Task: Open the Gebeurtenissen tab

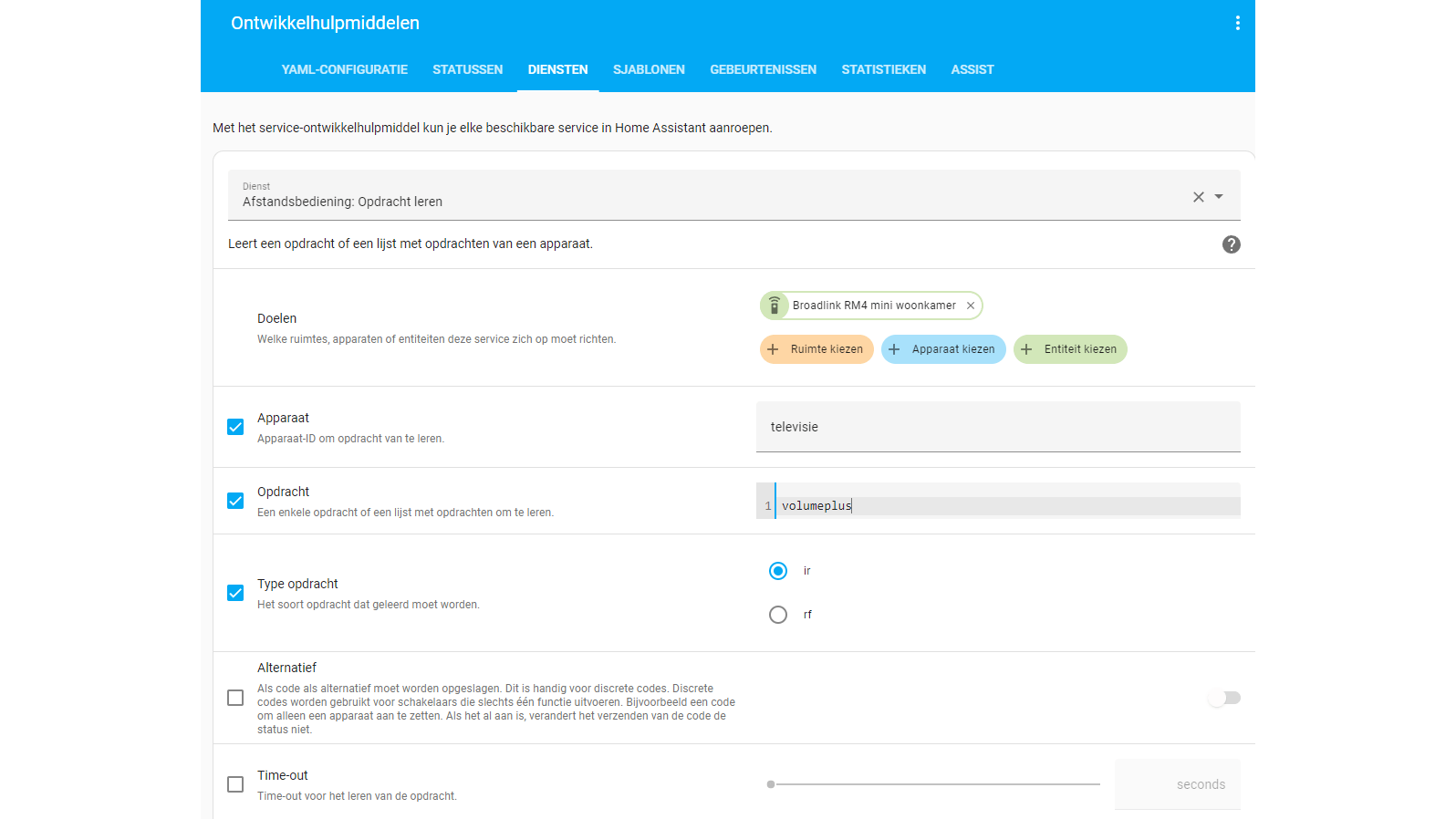Action: point(764,69)
